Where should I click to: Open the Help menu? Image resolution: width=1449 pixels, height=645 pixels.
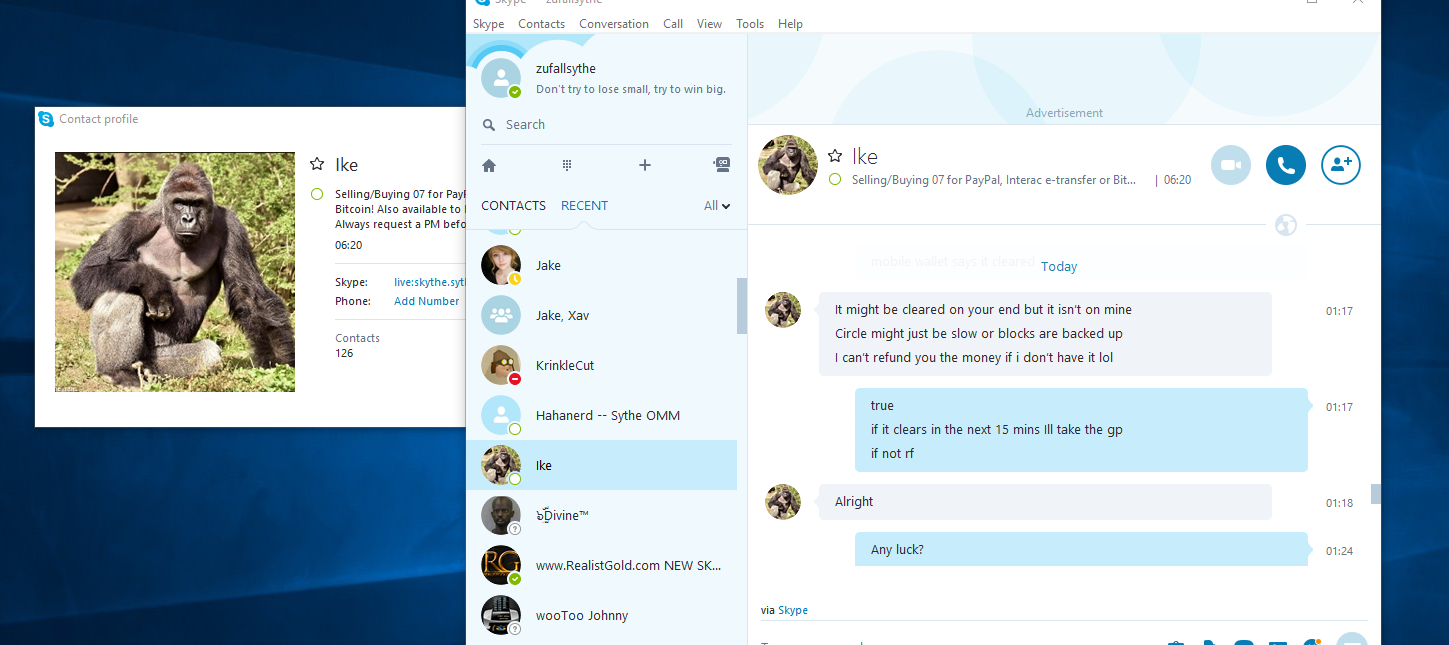[x=790, y=24]
